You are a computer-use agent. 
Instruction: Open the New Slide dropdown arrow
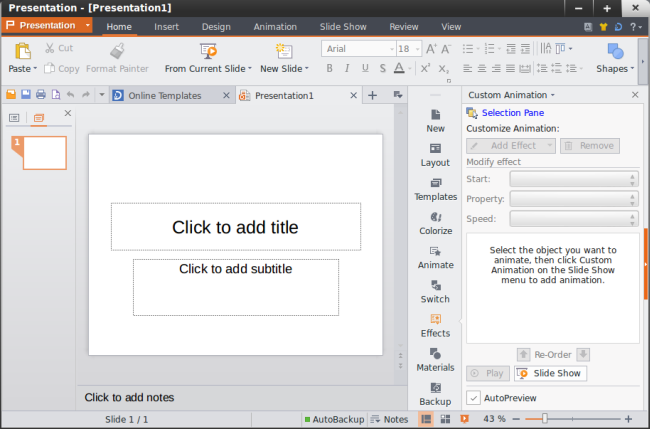point(307,69)
